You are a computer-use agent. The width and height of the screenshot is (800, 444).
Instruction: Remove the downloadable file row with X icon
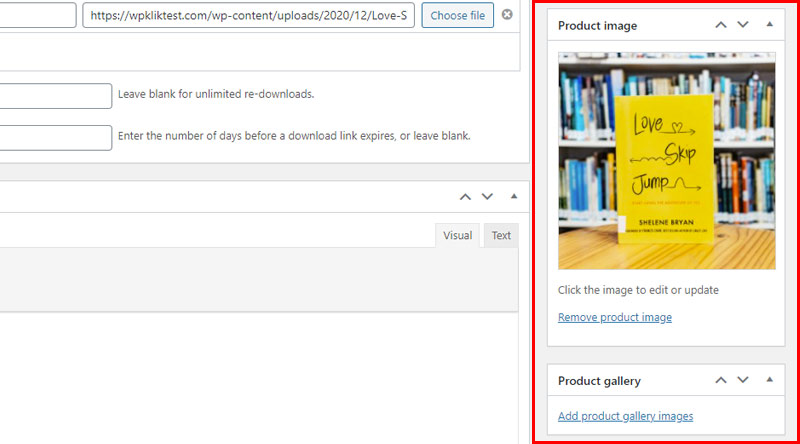click(x=507, y=14)
